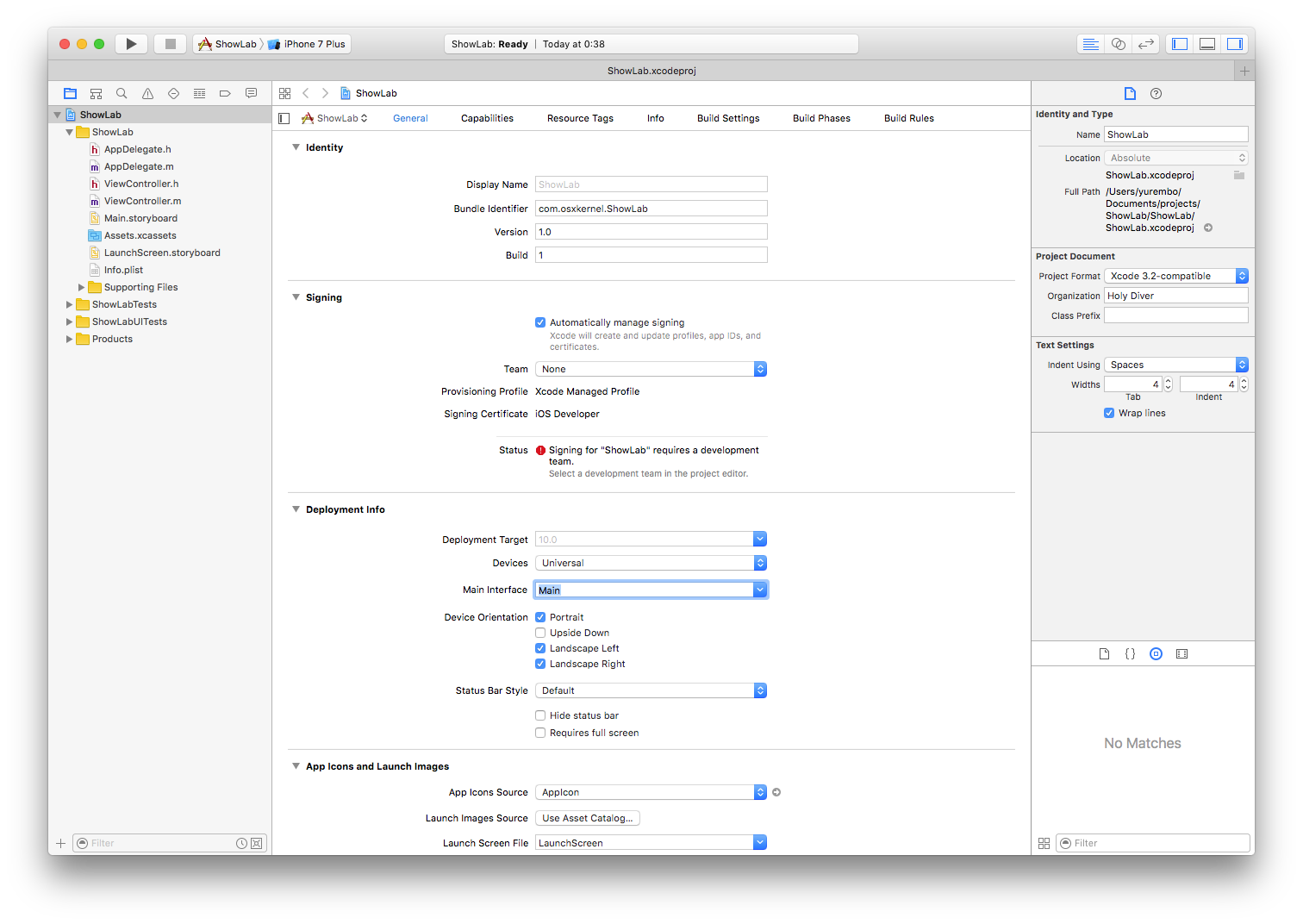Image resolution: width=1303 pixels, height=924 pixels.
Task: Run the ShowLab build with Play button
Action: 131,44
